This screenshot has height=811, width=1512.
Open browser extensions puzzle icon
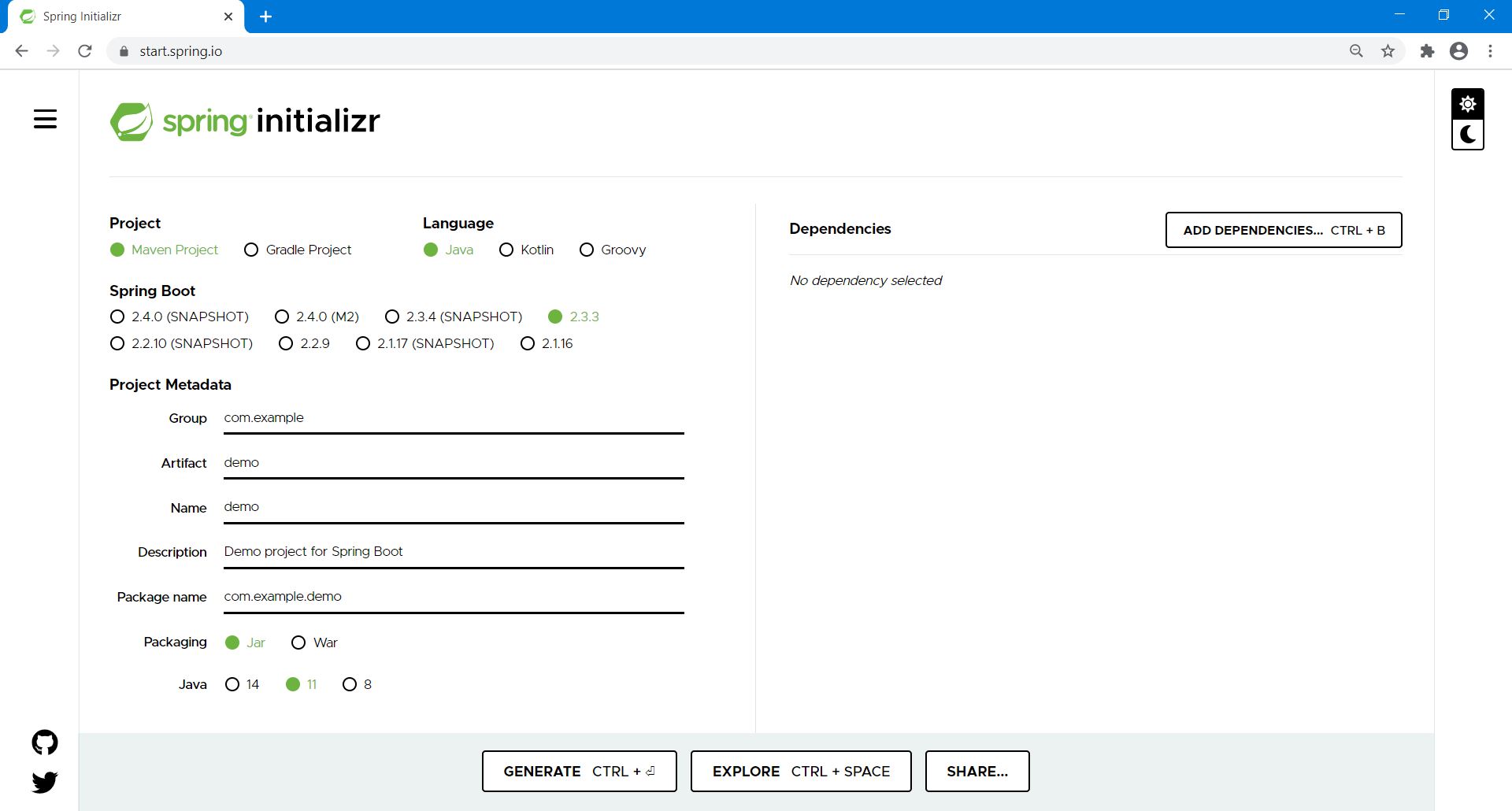(1427, 51)
